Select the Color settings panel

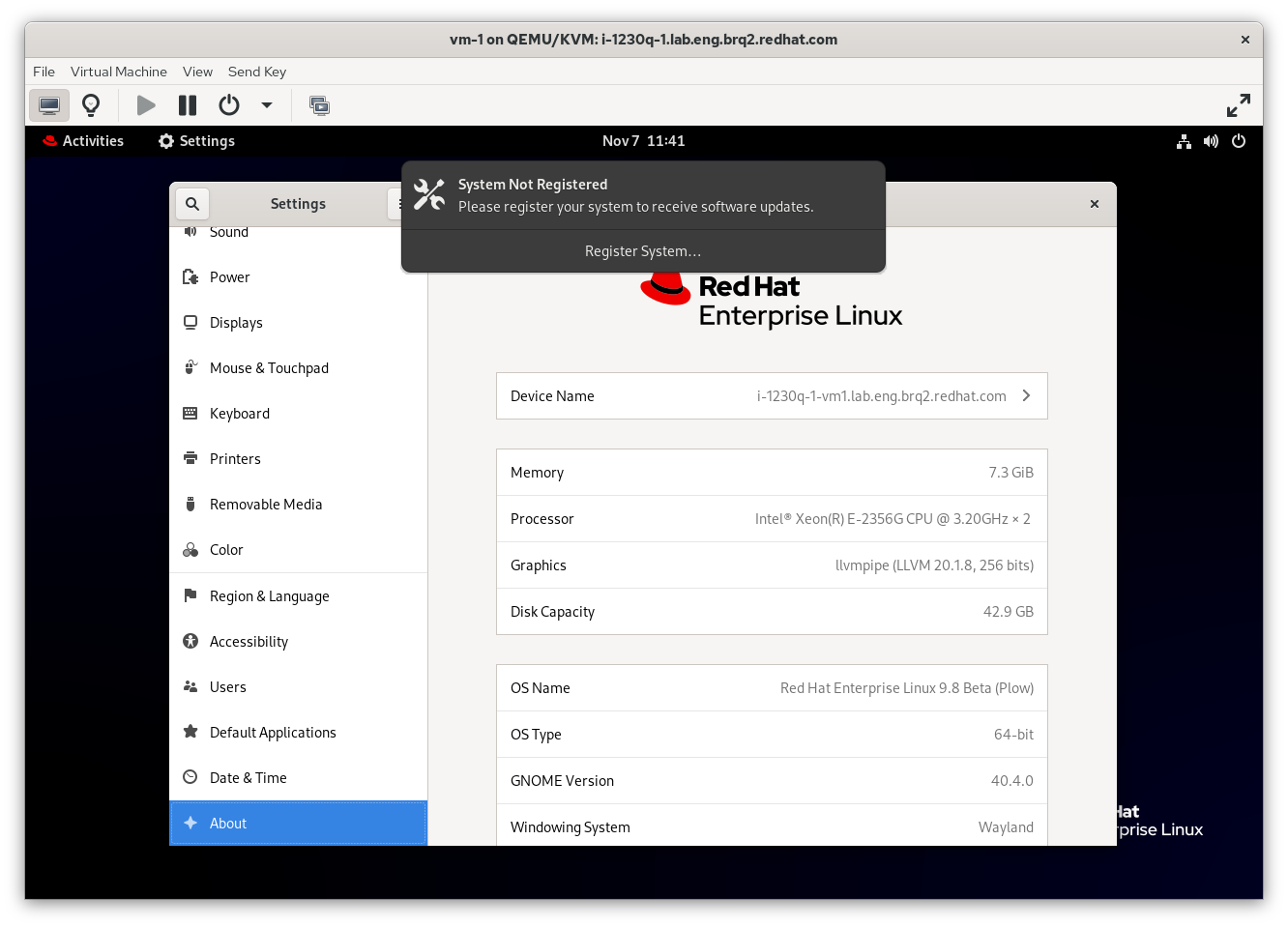pos(298,550)
